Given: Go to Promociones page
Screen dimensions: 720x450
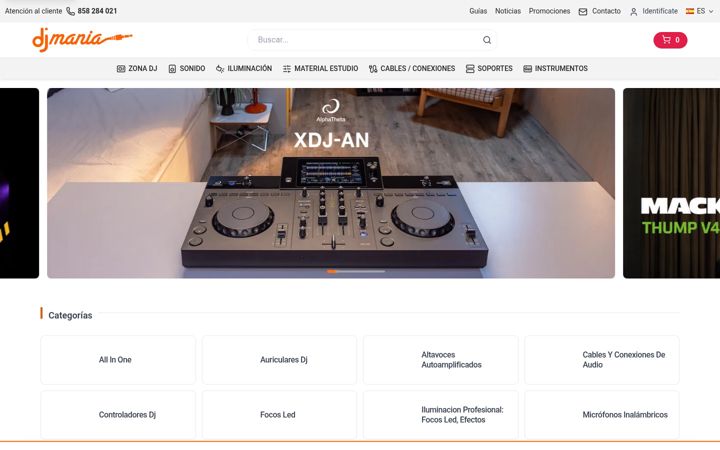Looking at the screenshot, I should pos(549,11).
